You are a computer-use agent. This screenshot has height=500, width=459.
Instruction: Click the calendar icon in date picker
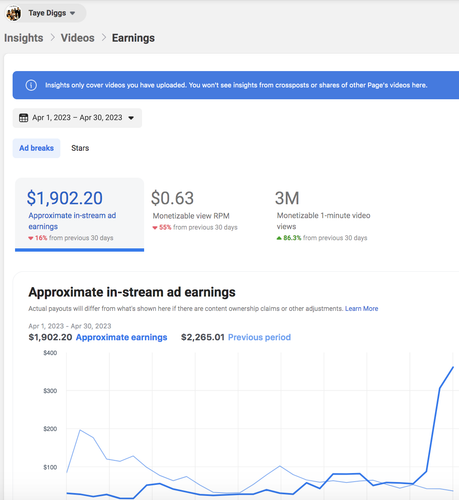click(x=23, y=118)
